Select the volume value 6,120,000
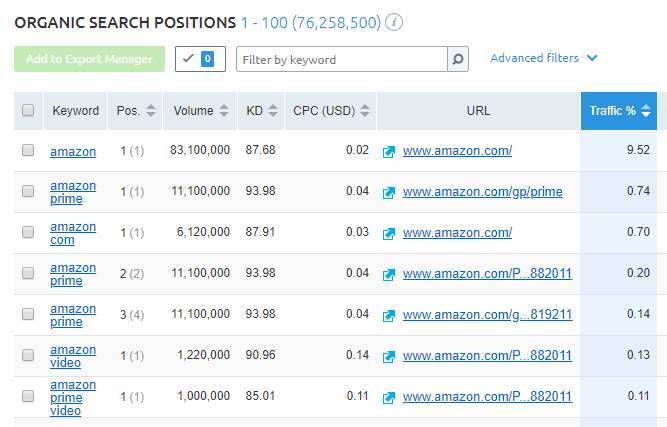The image size is (667, 427). tap(203, 232)
